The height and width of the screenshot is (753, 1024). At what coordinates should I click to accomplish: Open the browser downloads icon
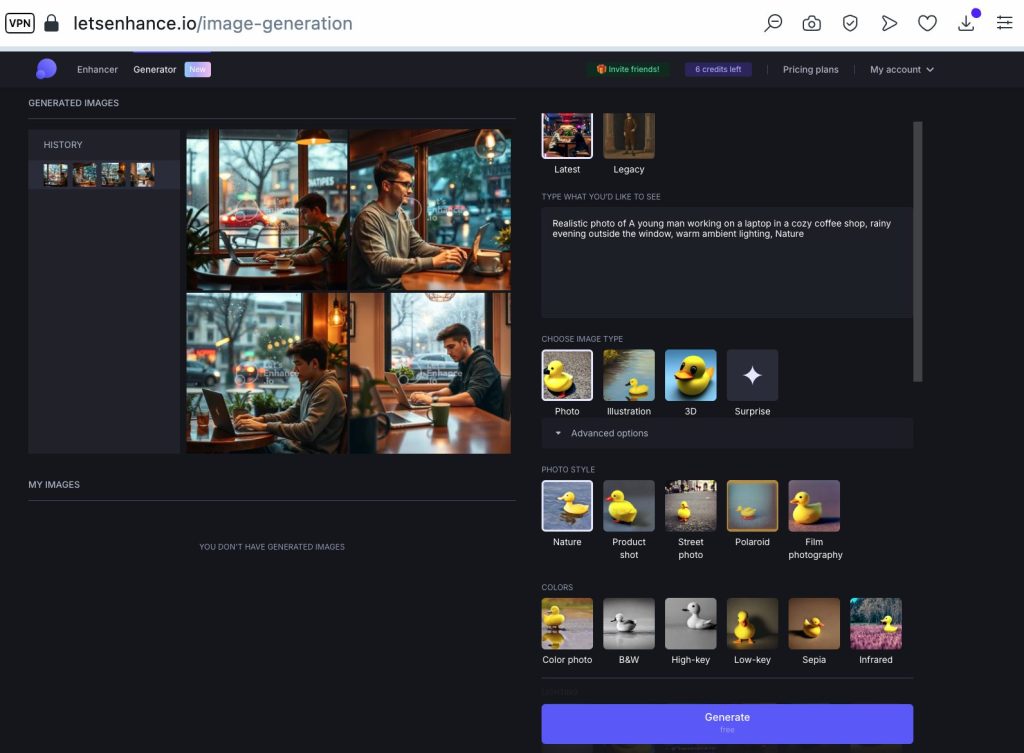click(x=966, y=23)
